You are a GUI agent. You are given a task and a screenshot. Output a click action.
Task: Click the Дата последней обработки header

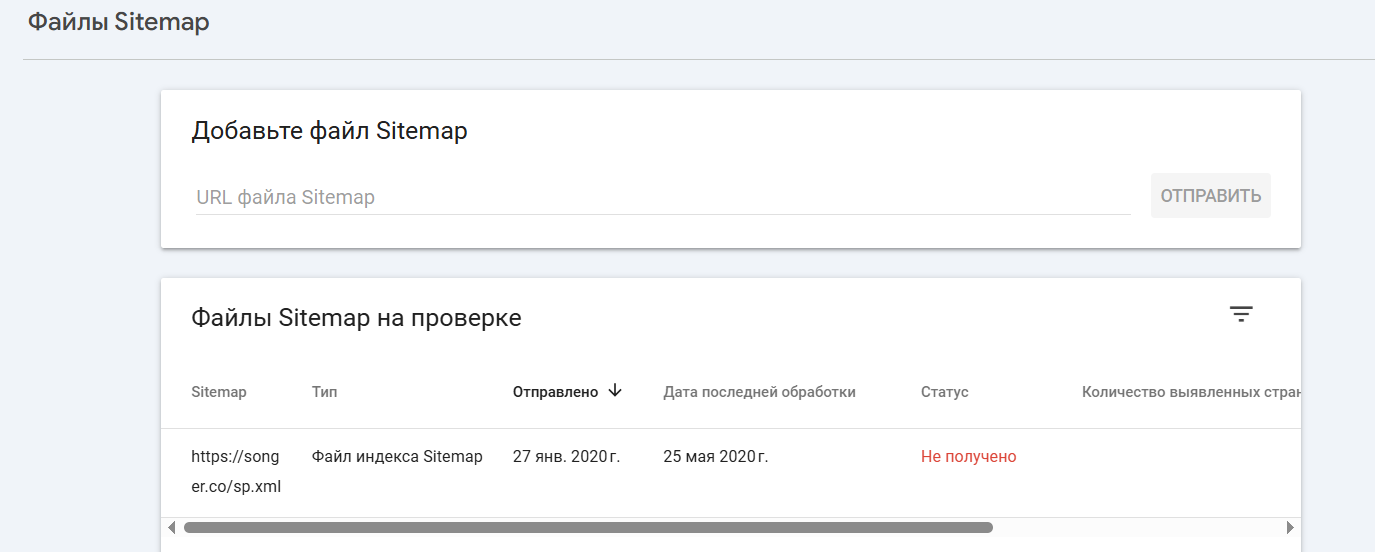click(759, 392)
